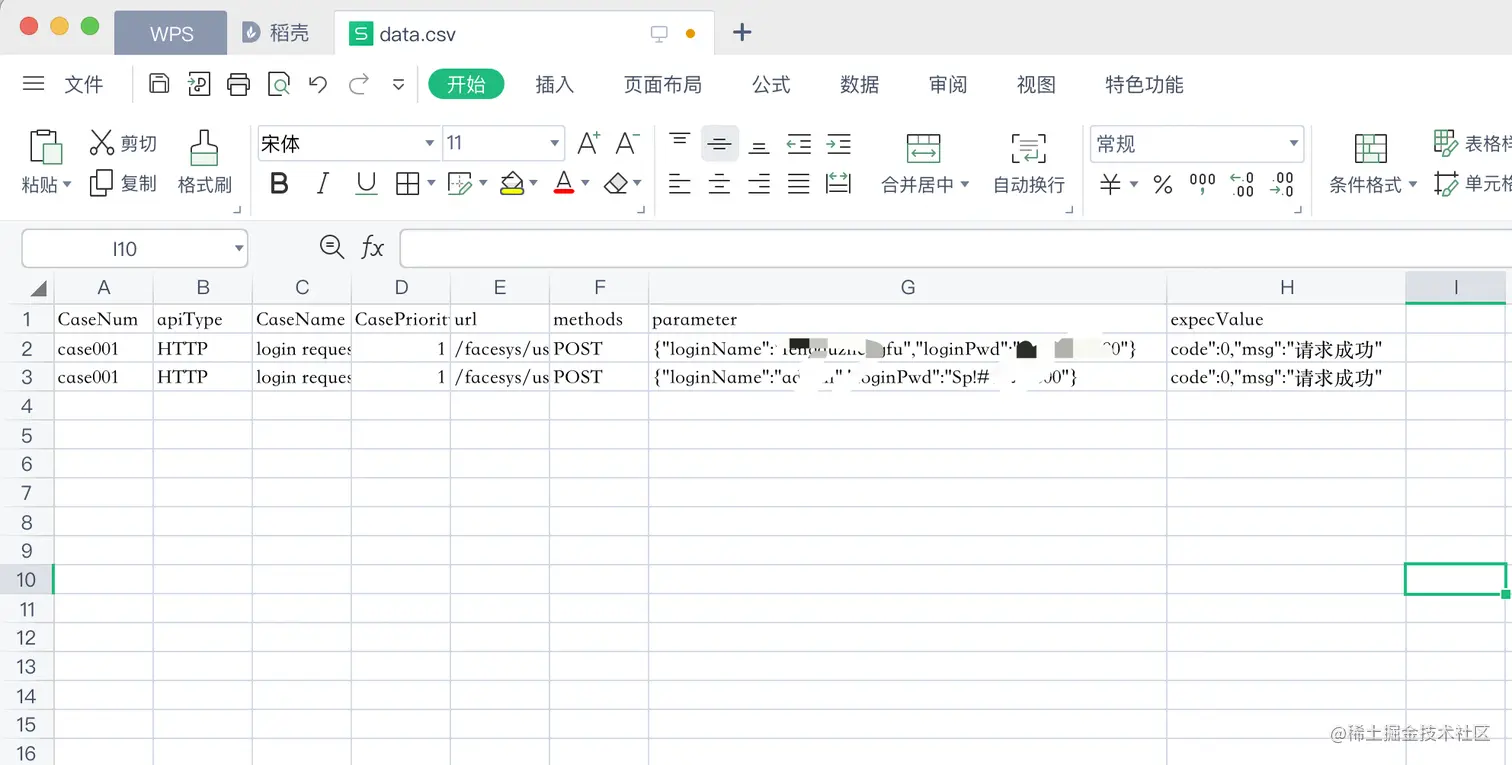The width and height of the screenshot is (1512, 765).
Task: Click the 自动换行 wrap text button
Action: [x=1028, y=163]
